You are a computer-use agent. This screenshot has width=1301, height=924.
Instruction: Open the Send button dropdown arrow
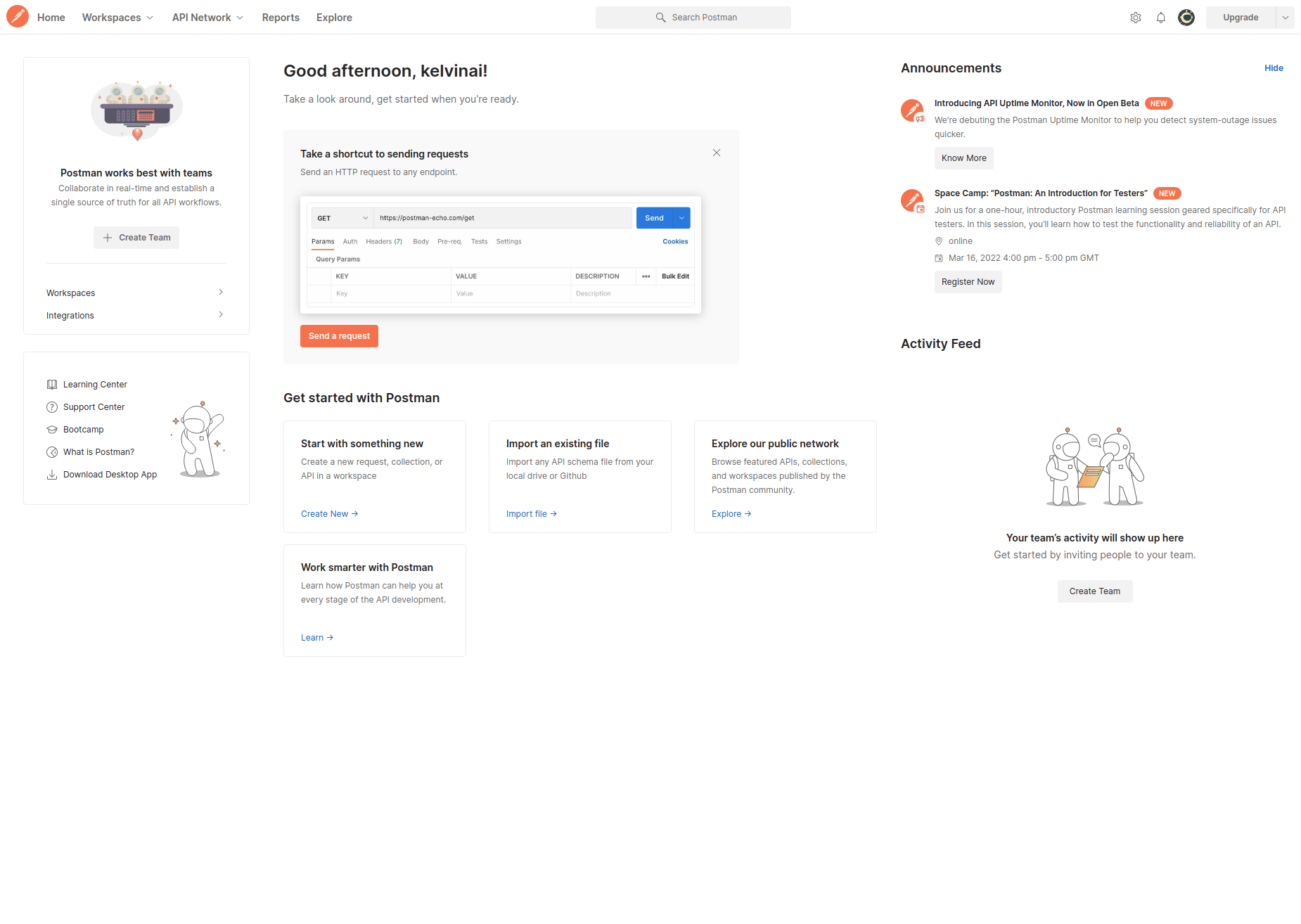(x=681, y=218)
